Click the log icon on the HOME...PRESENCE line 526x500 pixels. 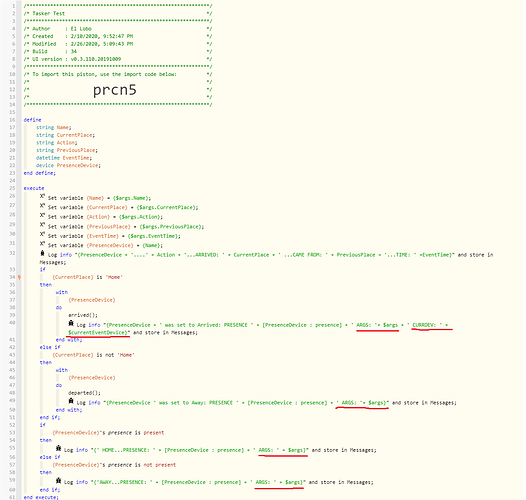pyautogui.click(x=58, y=448)
